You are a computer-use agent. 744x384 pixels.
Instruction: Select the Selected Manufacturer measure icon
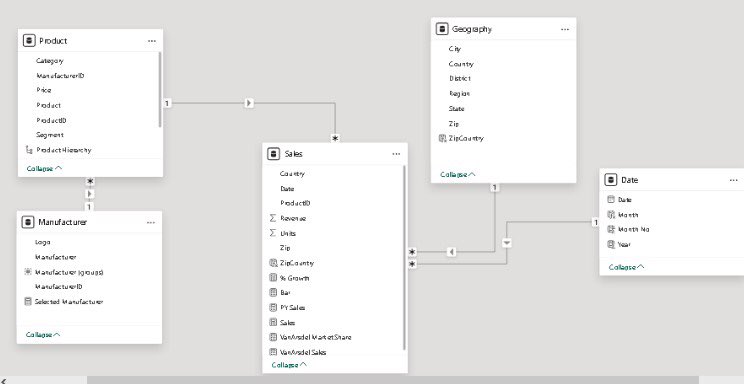[28, 301]
